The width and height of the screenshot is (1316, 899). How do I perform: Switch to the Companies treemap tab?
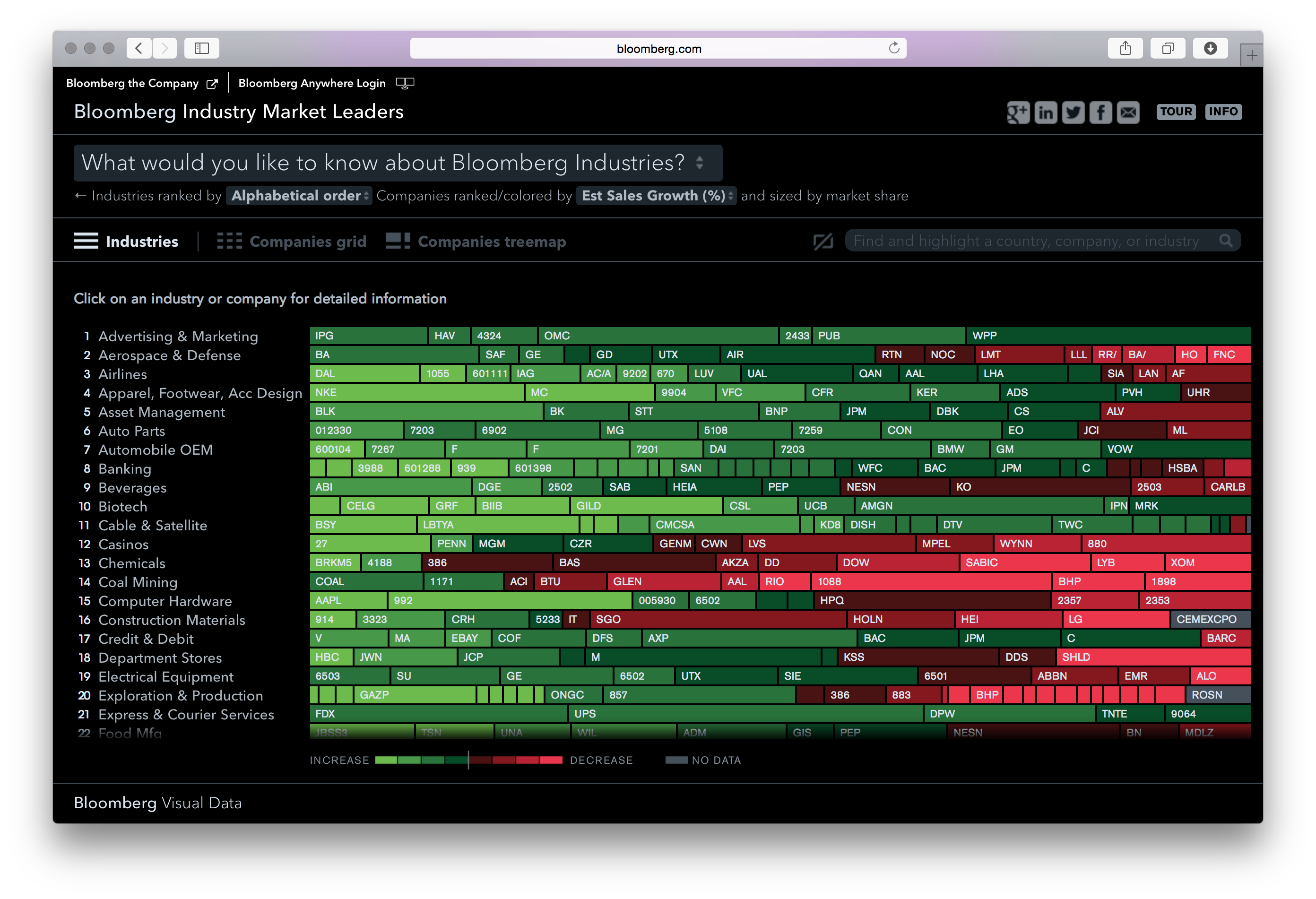click(491, 241)
